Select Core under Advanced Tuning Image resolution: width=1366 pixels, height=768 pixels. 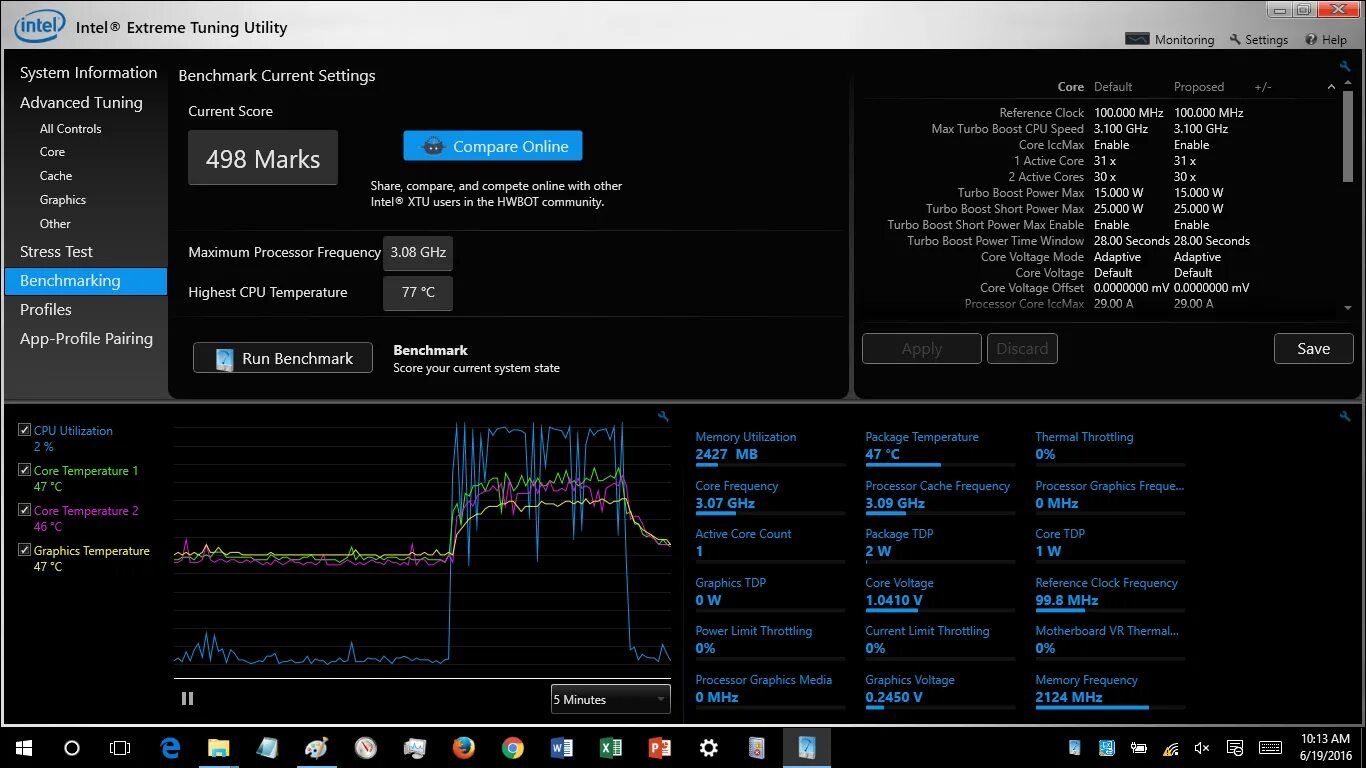pos(52,152)
